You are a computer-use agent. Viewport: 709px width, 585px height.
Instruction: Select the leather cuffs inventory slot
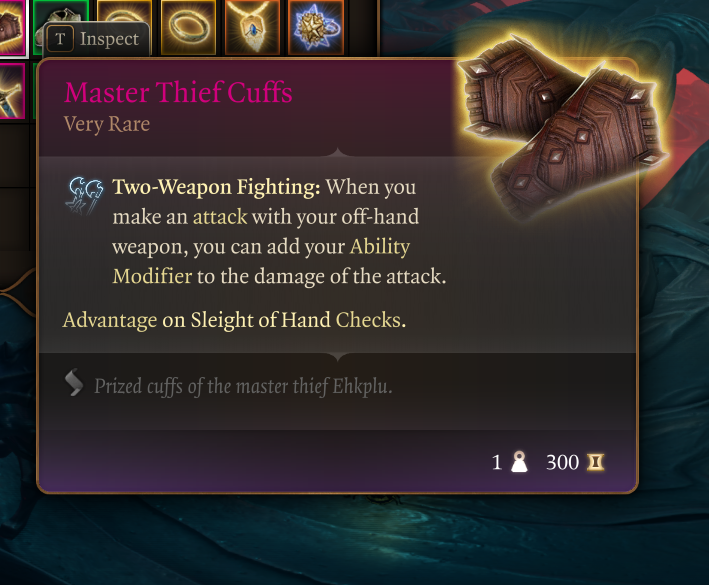[x=12, y=27]
